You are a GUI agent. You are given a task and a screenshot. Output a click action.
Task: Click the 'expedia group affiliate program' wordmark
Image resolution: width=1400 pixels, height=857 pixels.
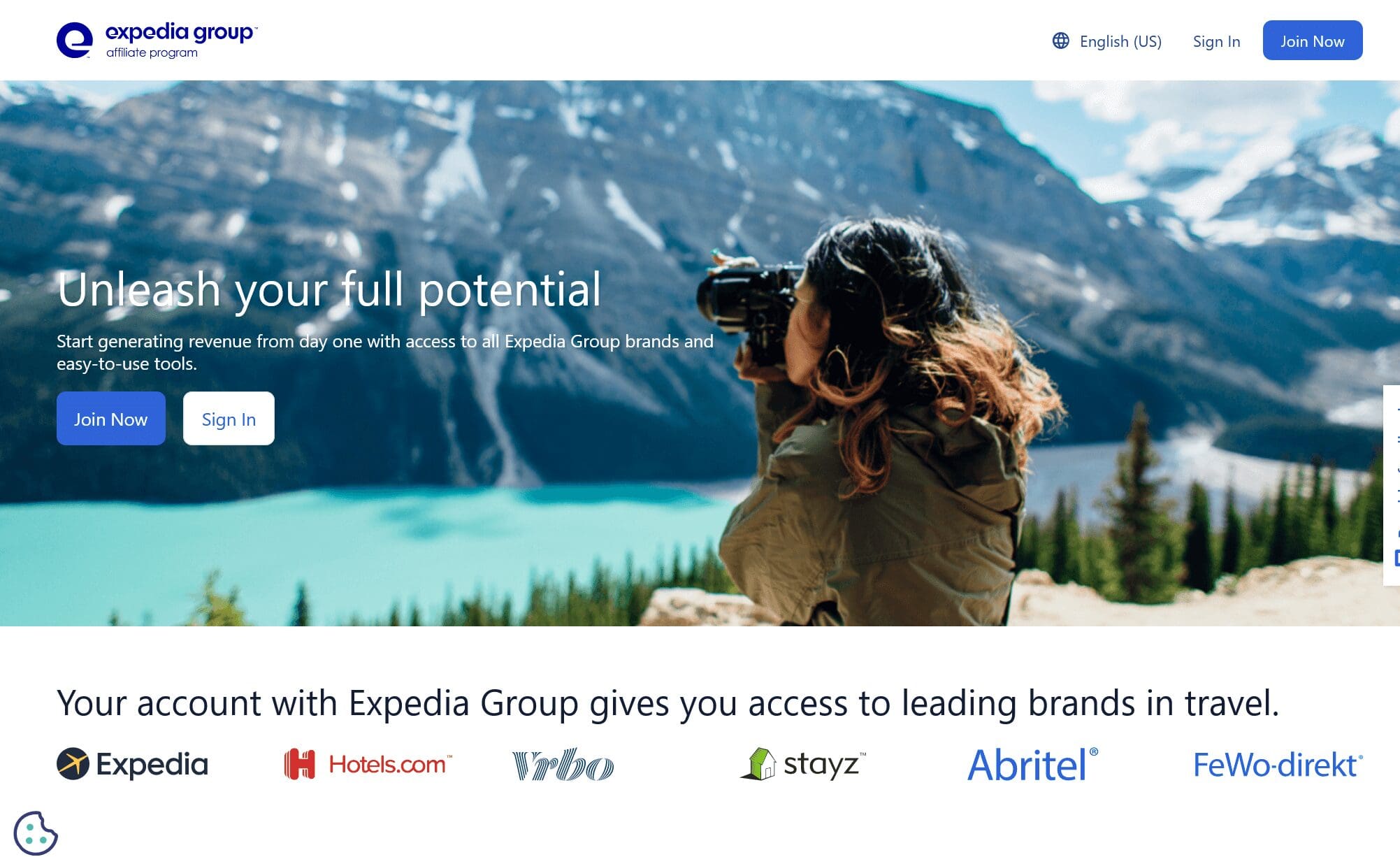click(x=181, y=41)
